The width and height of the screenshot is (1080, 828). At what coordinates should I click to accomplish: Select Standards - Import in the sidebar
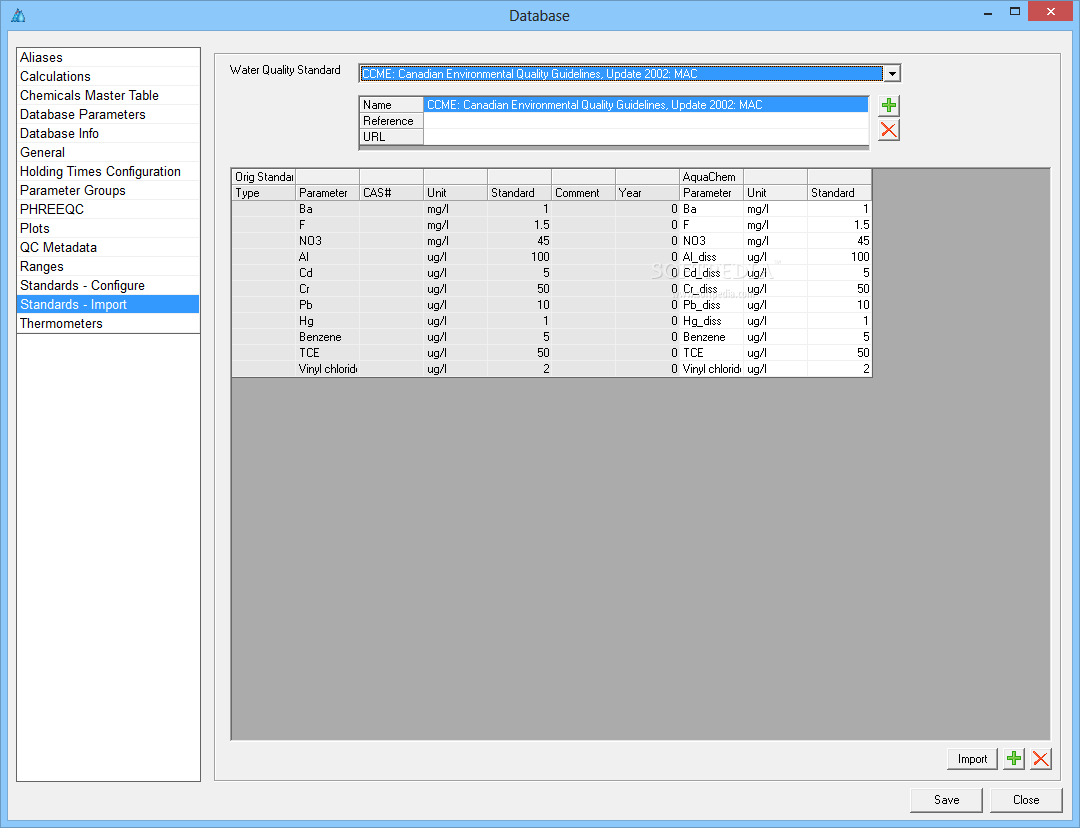click(108, 304)
